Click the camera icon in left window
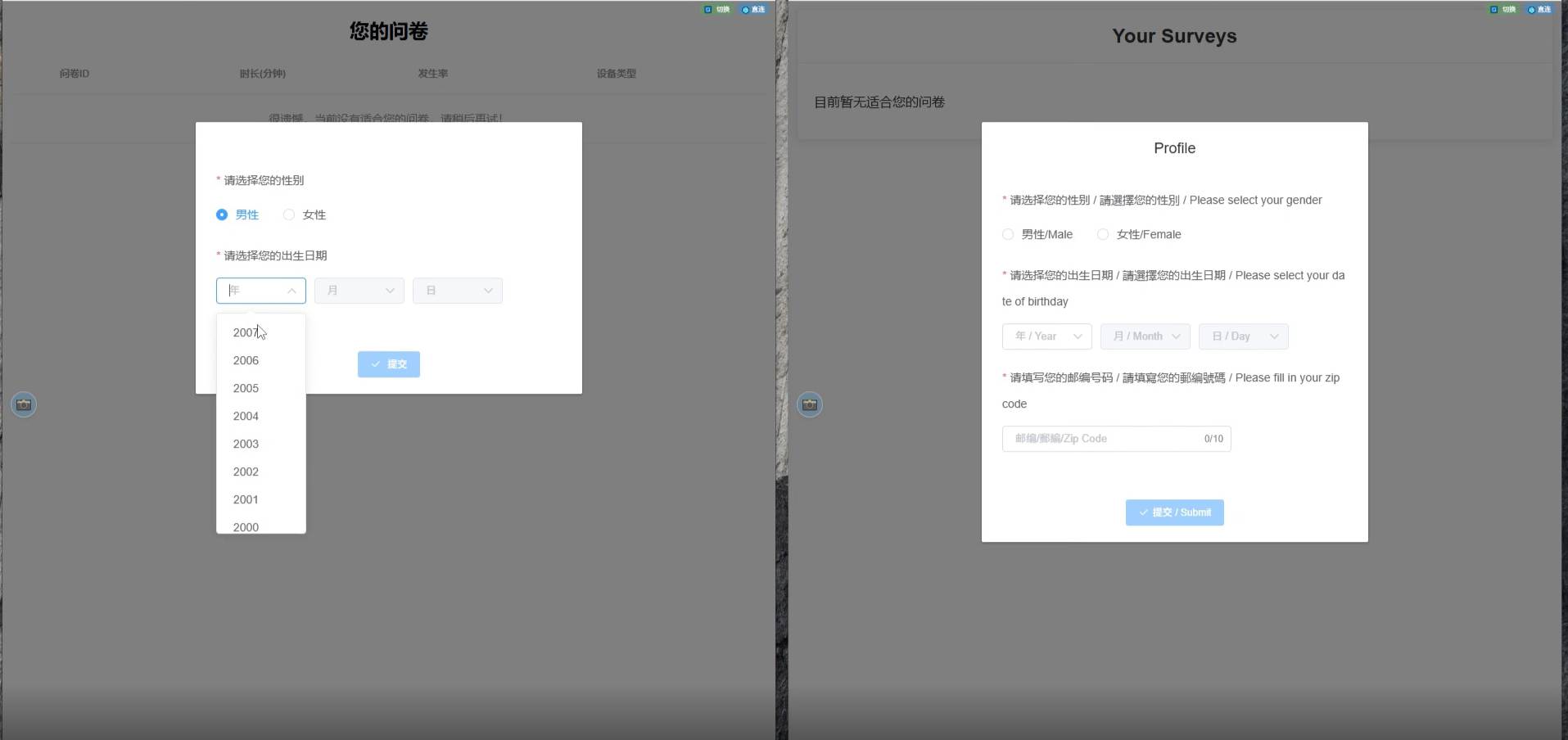Viewport: 1568px width, 740px height. click(24, 404)
